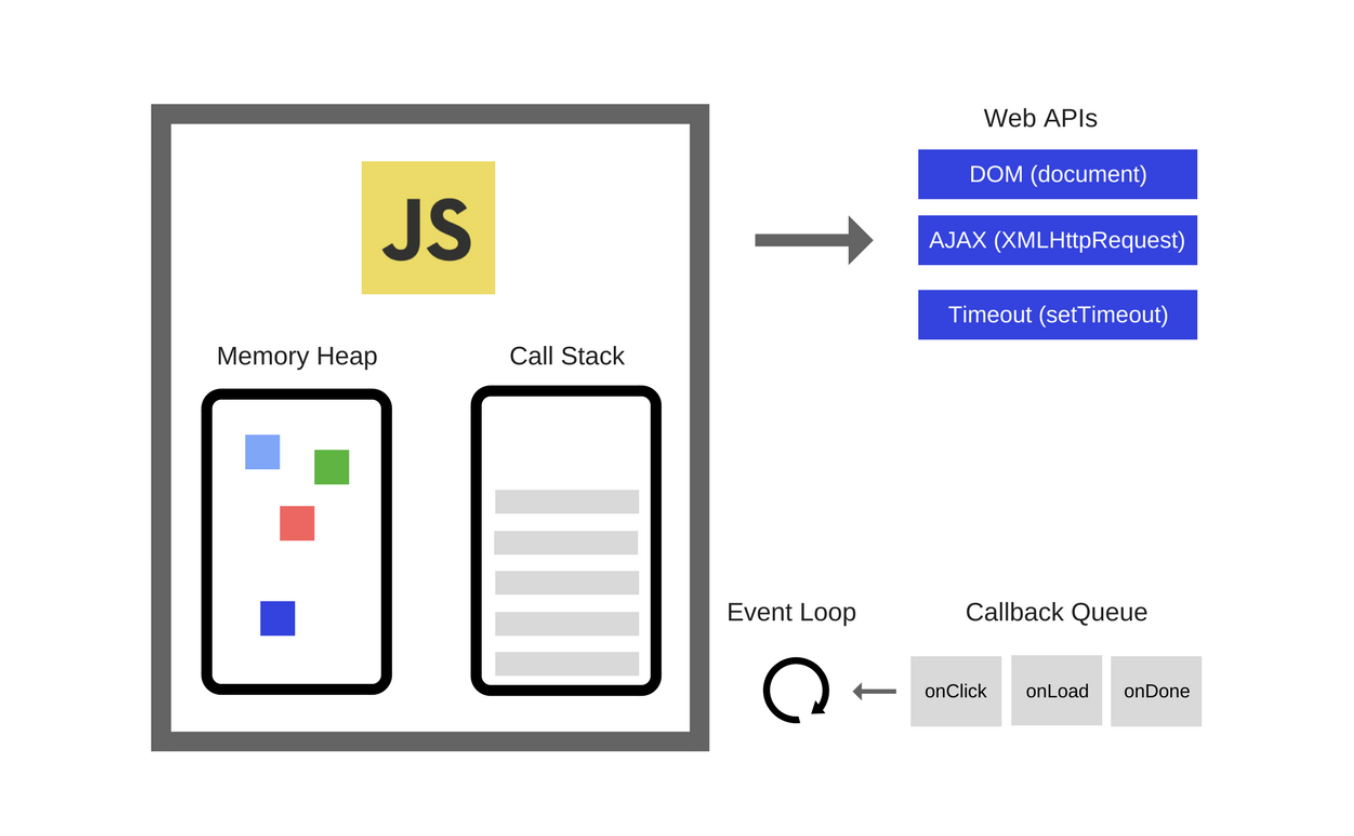Click the Event Loop circular arrow icon

click(796, 690)
